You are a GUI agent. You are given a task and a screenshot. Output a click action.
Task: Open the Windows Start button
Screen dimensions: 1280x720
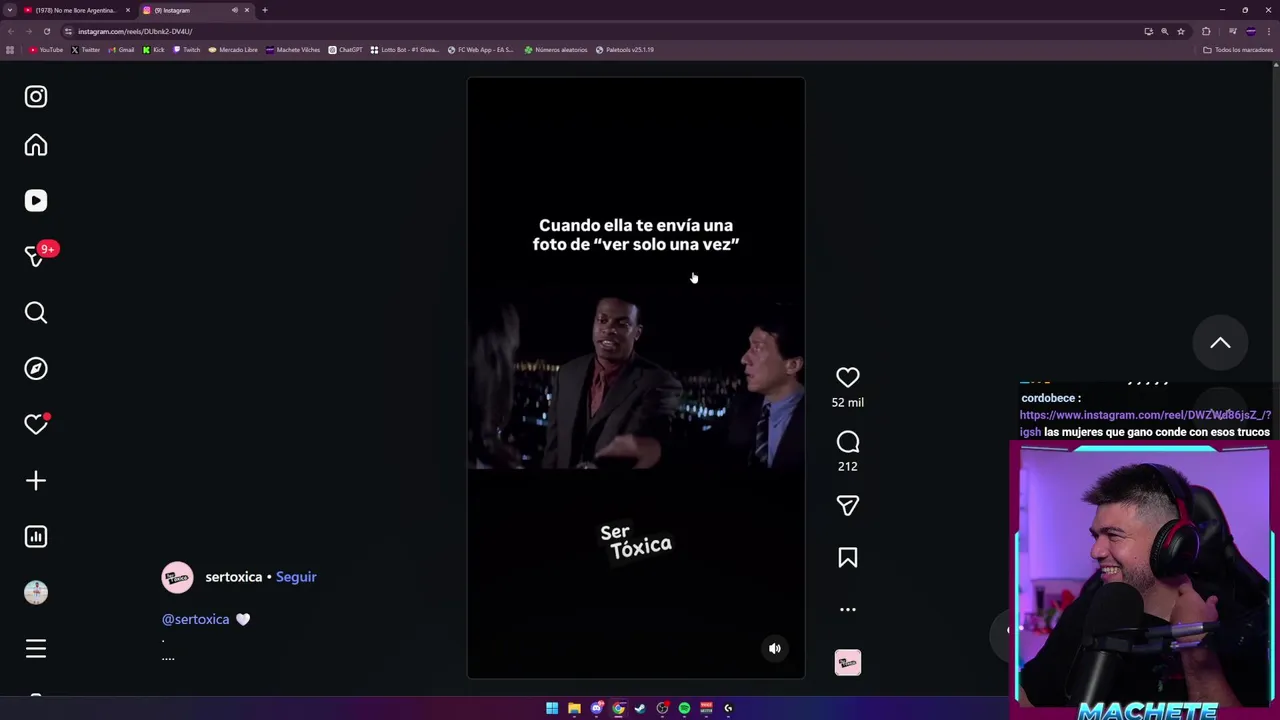pyautogui.click(x=552, y=708)
